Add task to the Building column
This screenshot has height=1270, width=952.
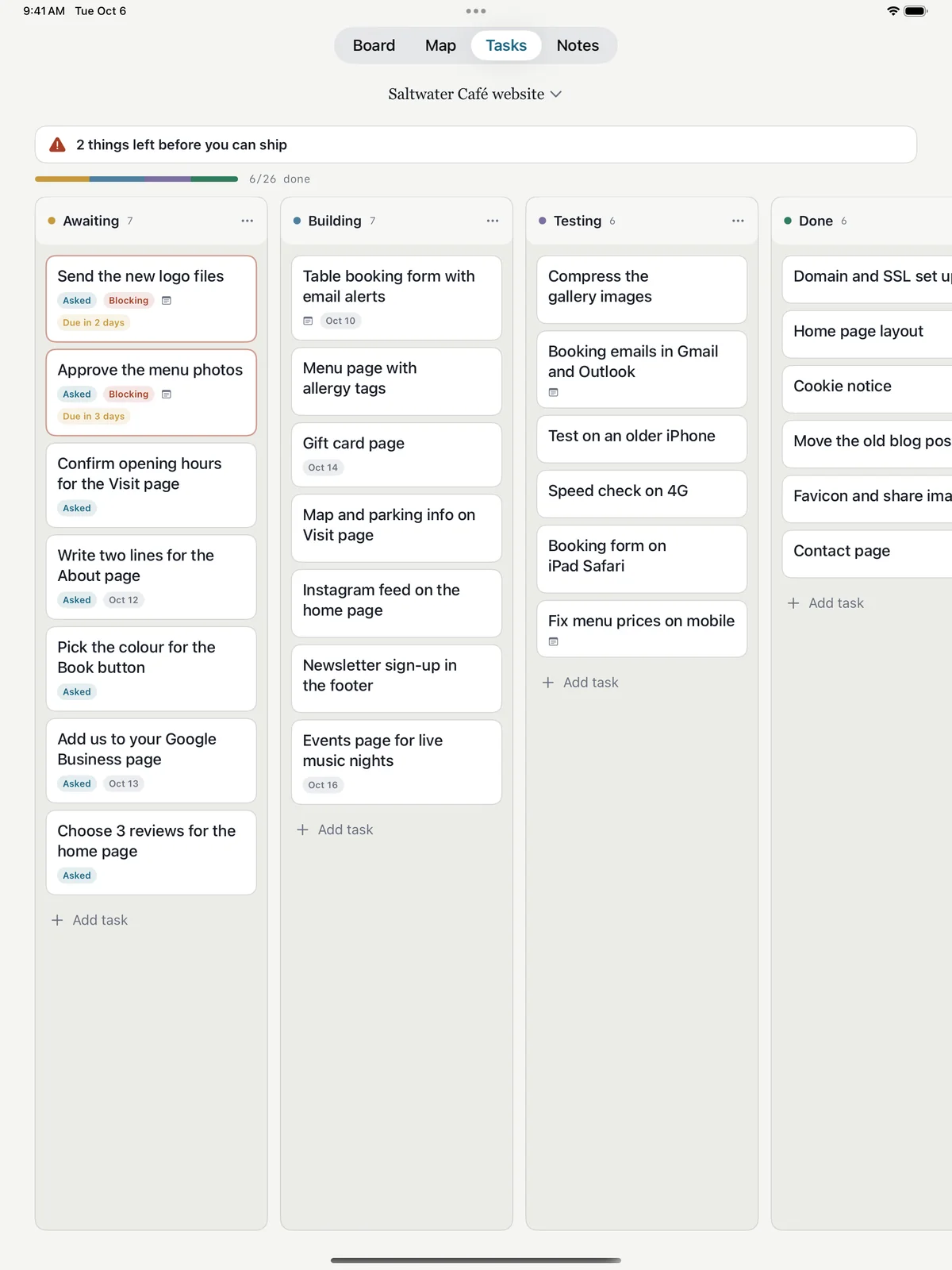tap(335, 829)
